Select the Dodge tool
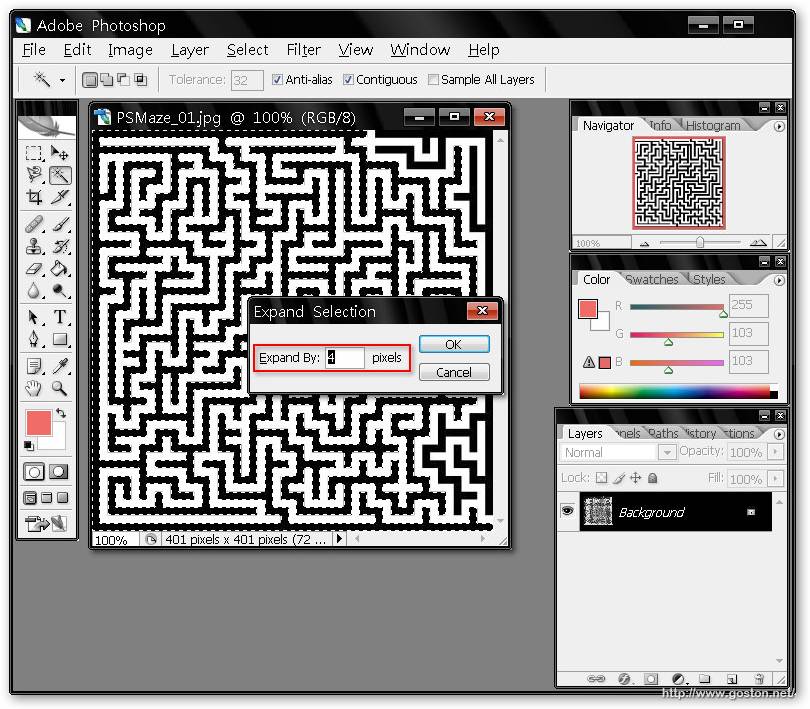The image size is (810, 709). tap(60, 291)
